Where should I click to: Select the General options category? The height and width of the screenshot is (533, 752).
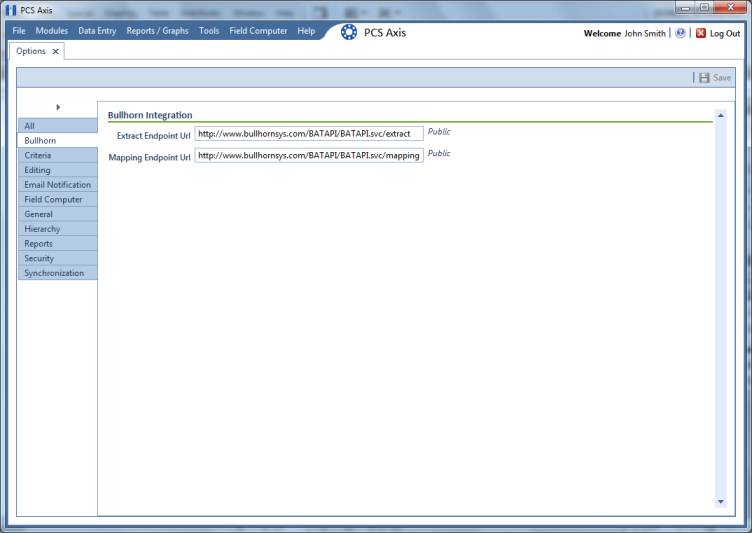pos(58,214)
